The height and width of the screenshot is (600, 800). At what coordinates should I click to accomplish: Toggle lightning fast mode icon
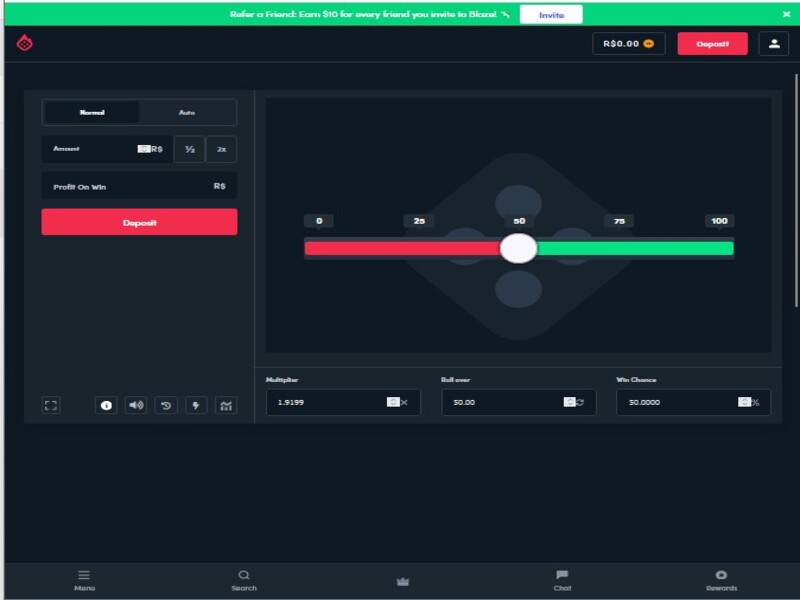(196, 406)
